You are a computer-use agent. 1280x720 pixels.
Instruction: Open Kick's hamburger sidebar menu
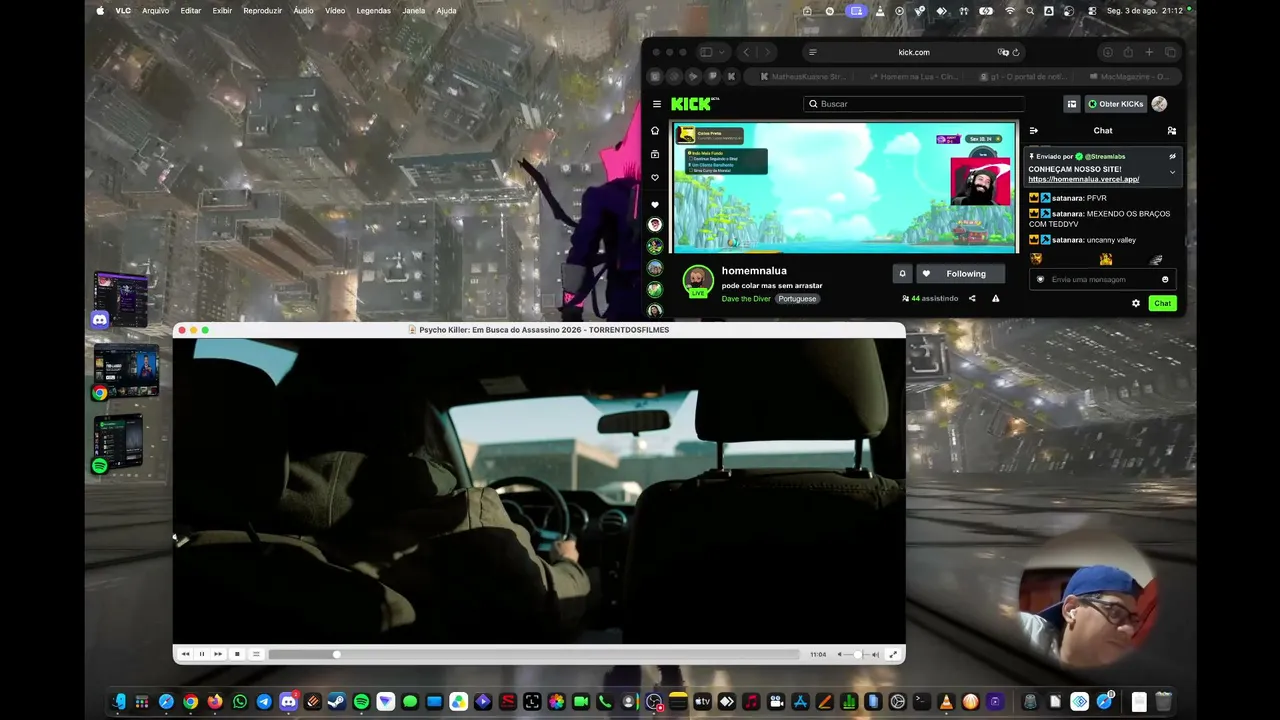[x=657, y=104]
